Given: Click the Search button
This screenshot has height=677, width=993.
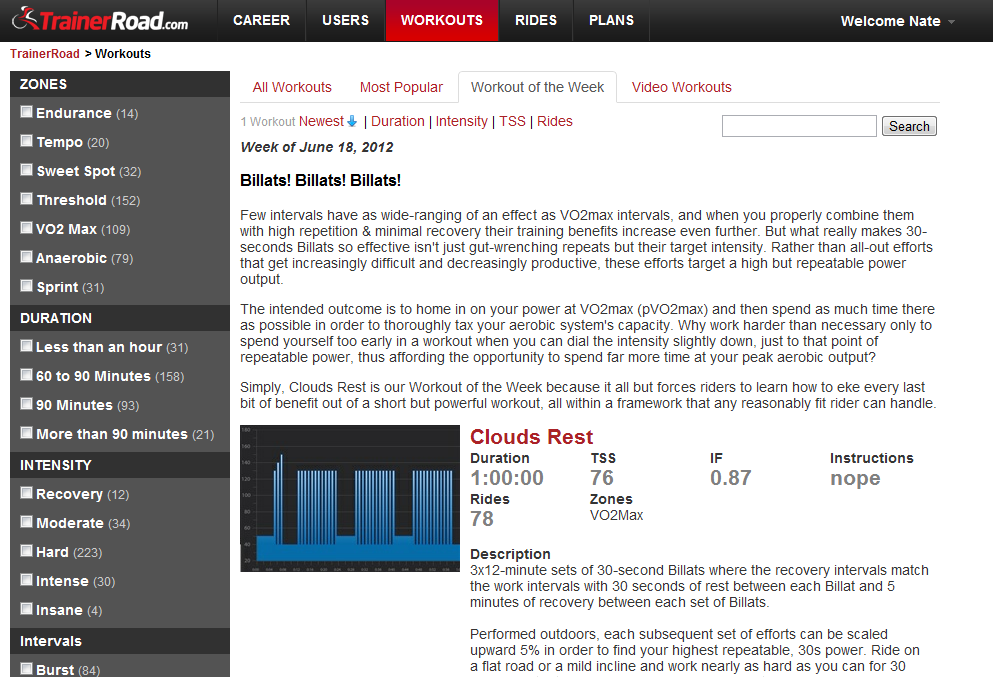Looking at the screenshot, I should click(909, 126).
